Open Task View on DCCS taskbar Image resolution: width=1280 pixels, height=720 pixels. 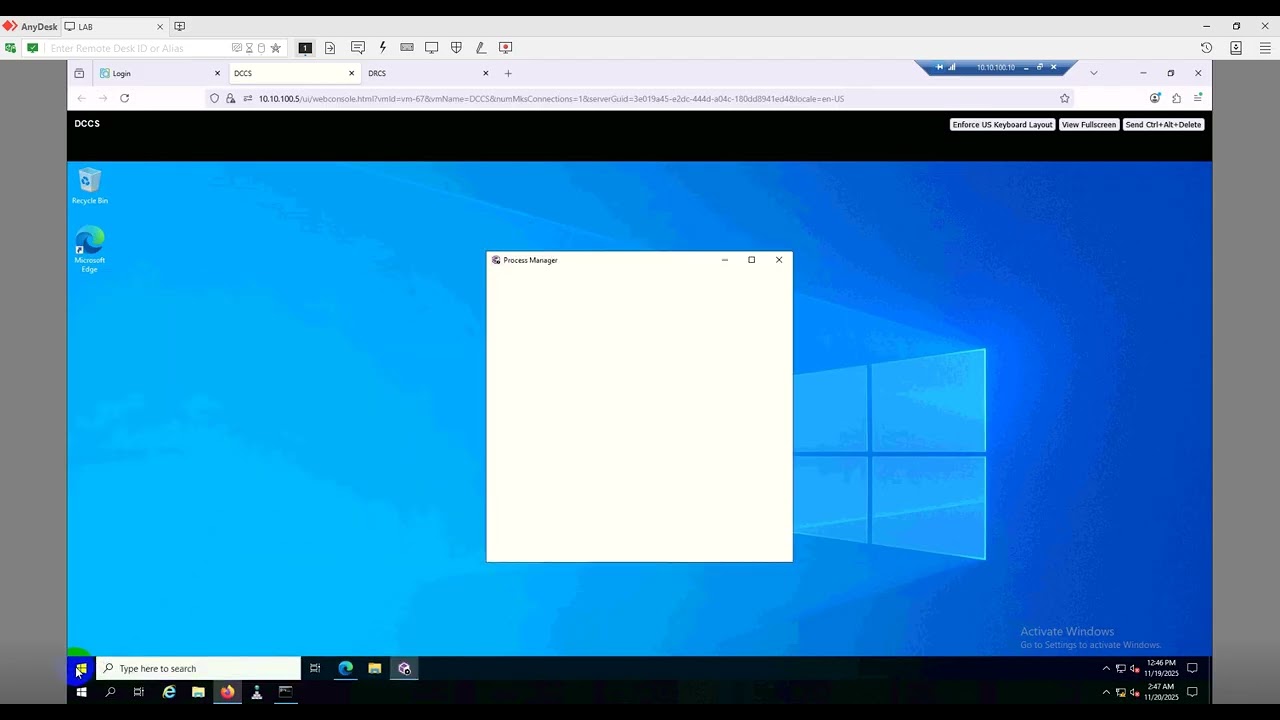(315, 668)
